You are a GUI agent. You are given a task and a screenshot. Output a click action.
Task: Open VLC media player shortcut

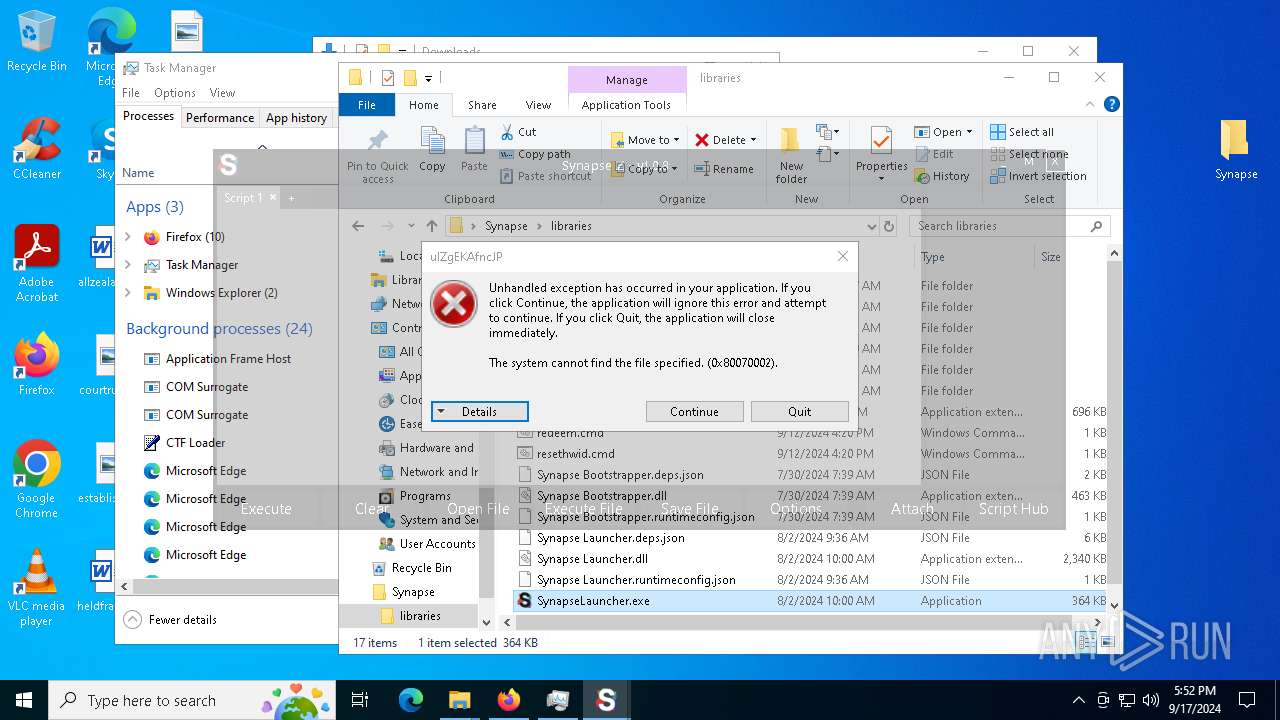[x=37, y=588]
